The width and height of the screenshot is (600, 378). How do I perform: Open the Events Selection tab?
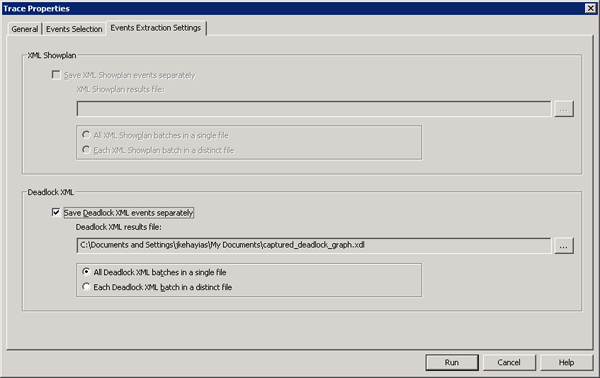point(74,29)
